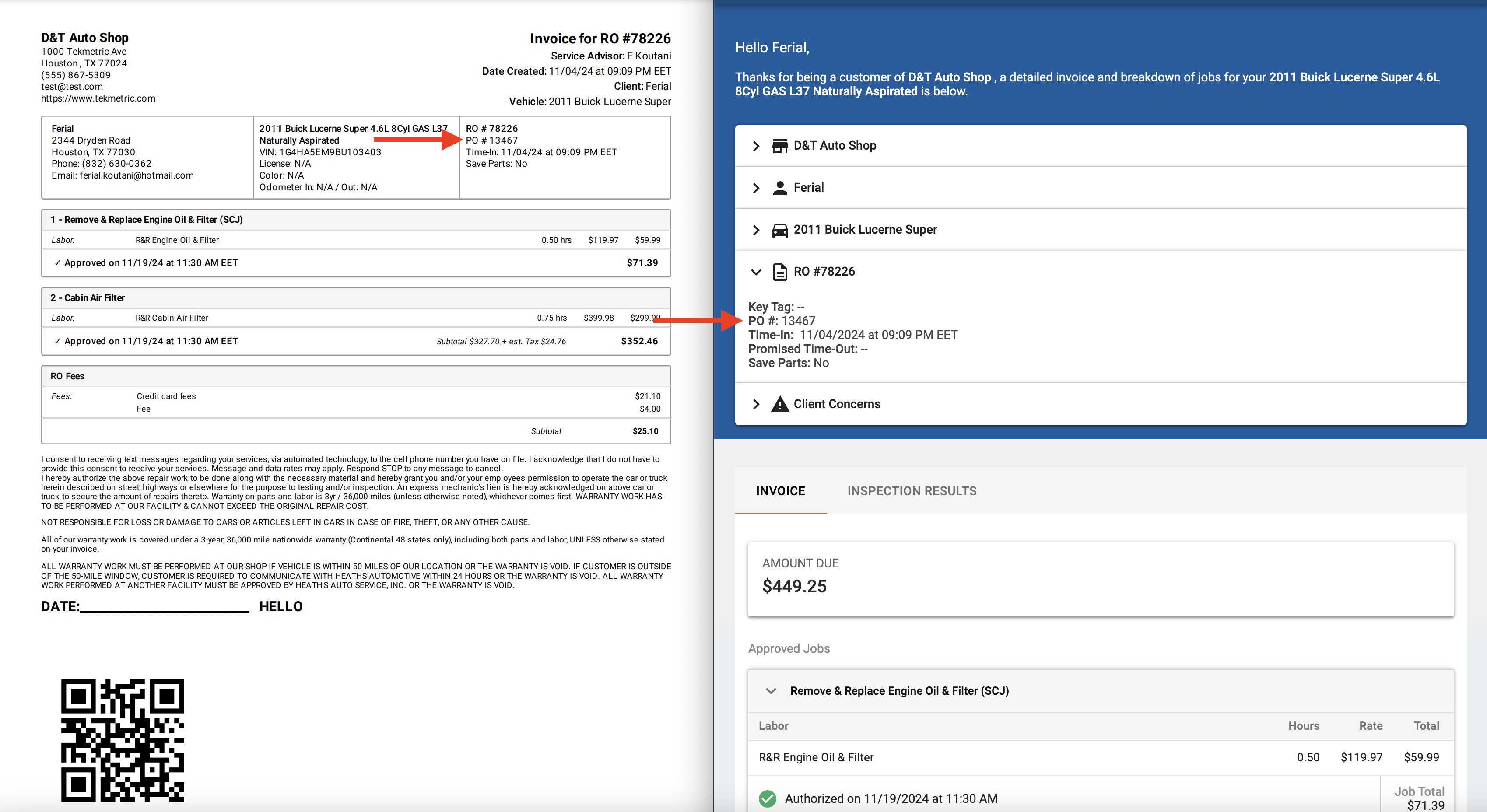The width and height of the screenshot is (1487, 812).
Task: Click the Amount Due $449.25 card
Action: pos(1100,579)
